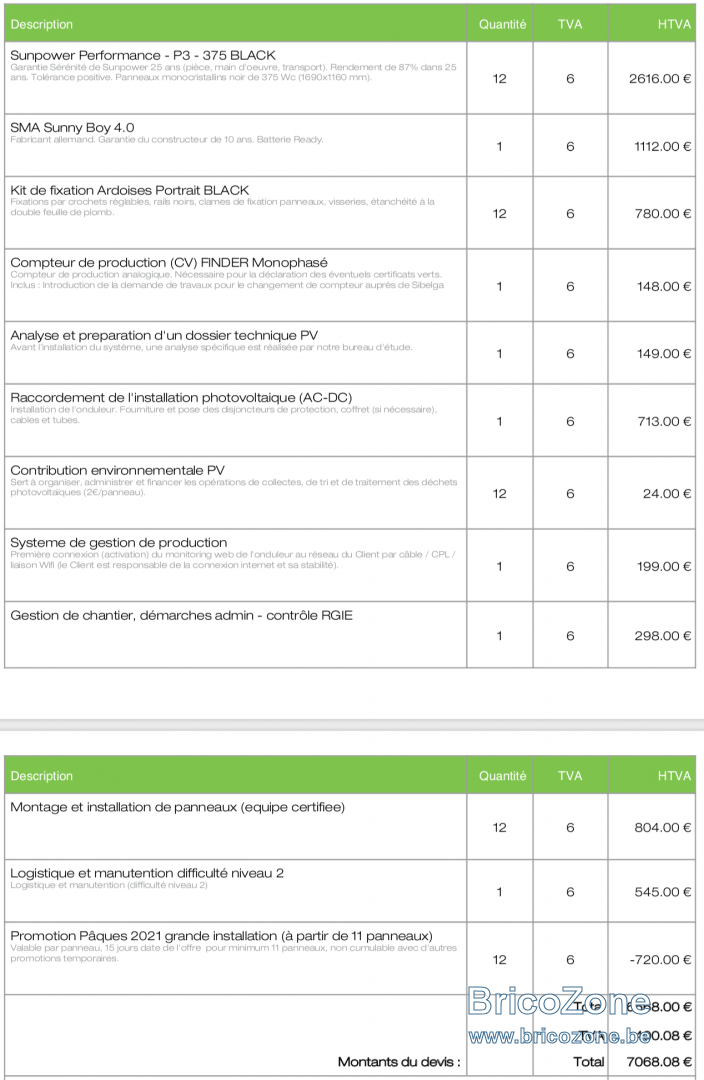This screenshot has height=1080, width=704.
Task: Click the SMA Sunny Boy 4.0 item
Action: click(x=72, y=127)
